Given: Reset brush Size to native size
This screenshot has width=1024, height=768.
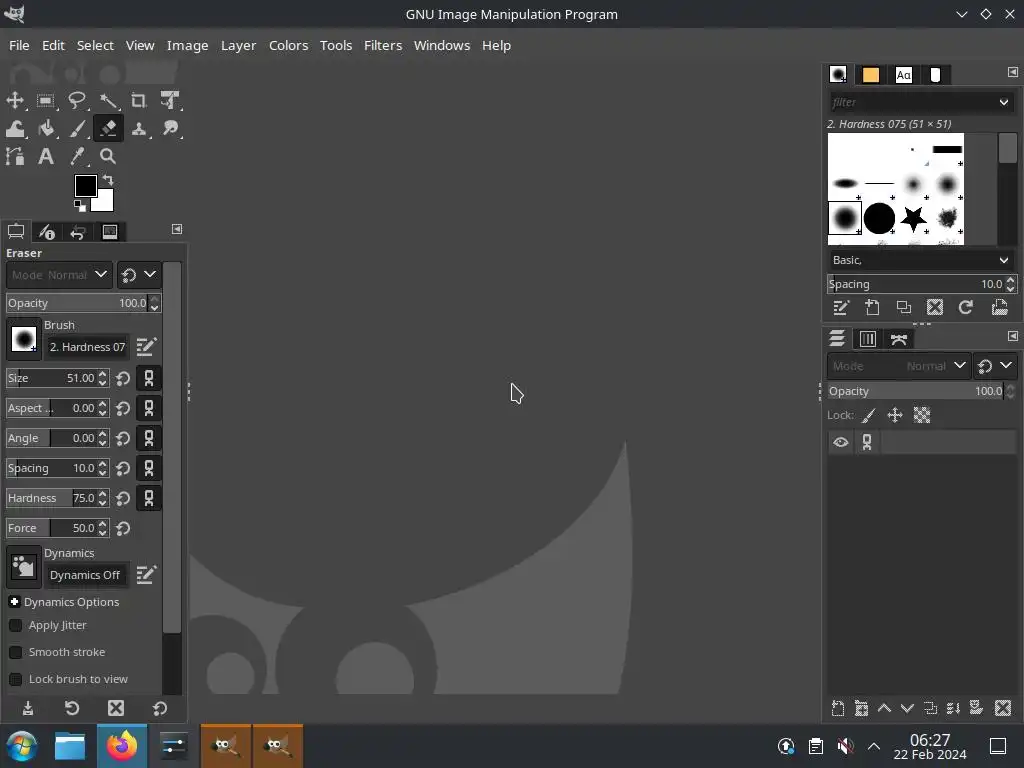Looking at the screenshot, I should tap(123, 378).
